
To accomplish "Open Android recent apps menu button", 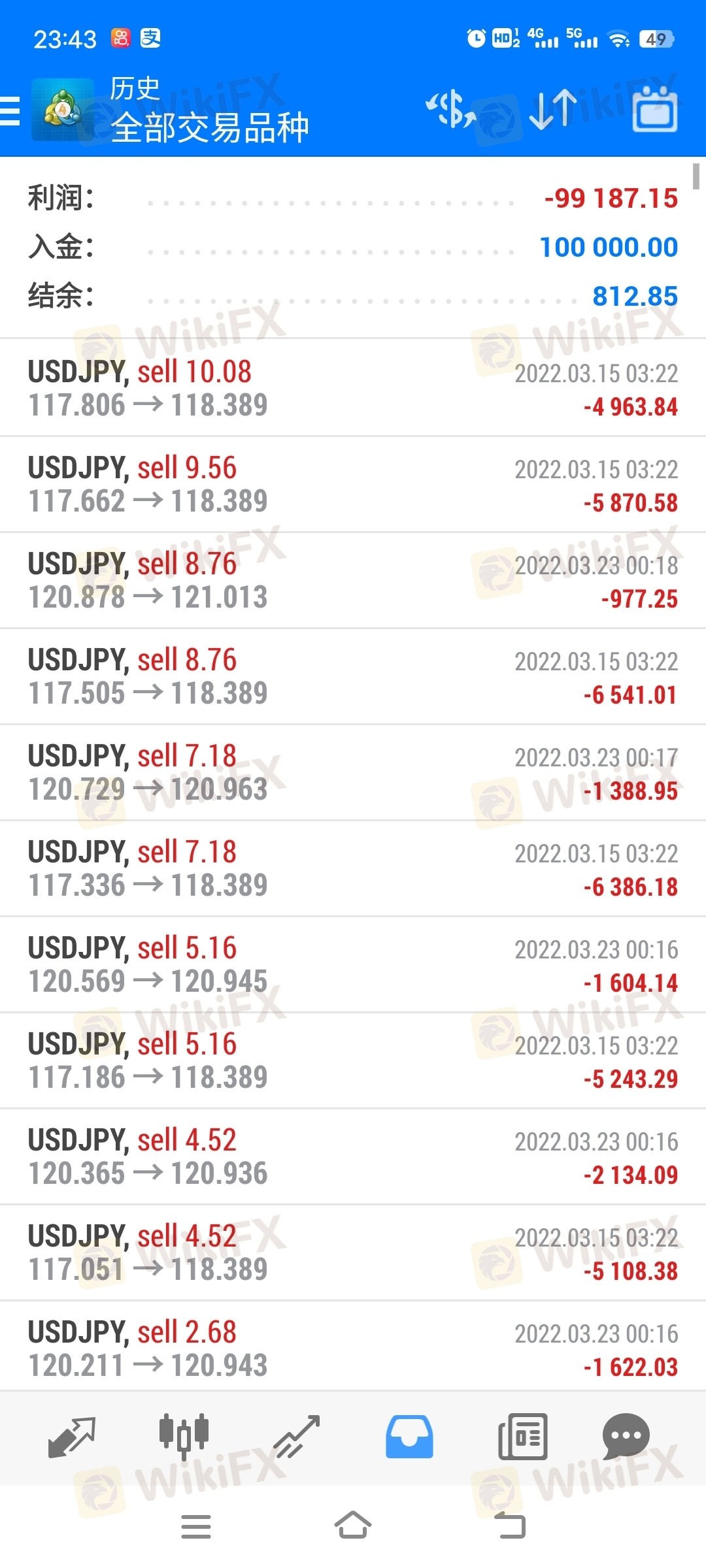I will pyautogui.click(x=196, y=1526).
